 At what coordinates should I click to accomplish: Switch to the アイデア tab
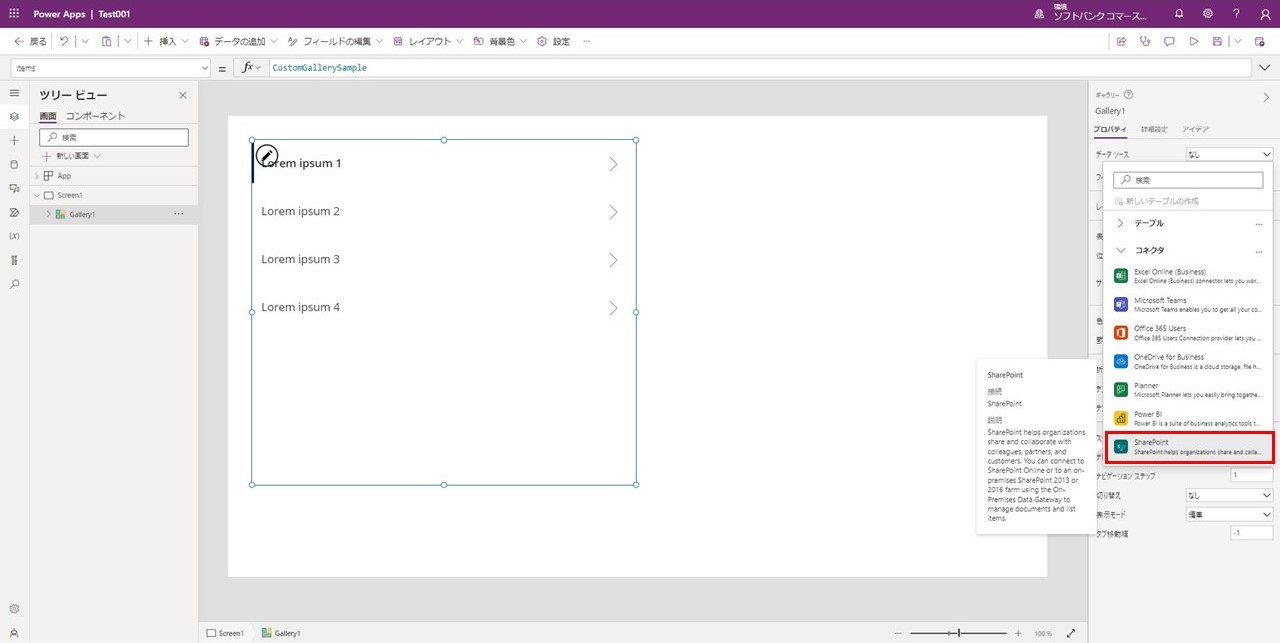click(1195, 129)
